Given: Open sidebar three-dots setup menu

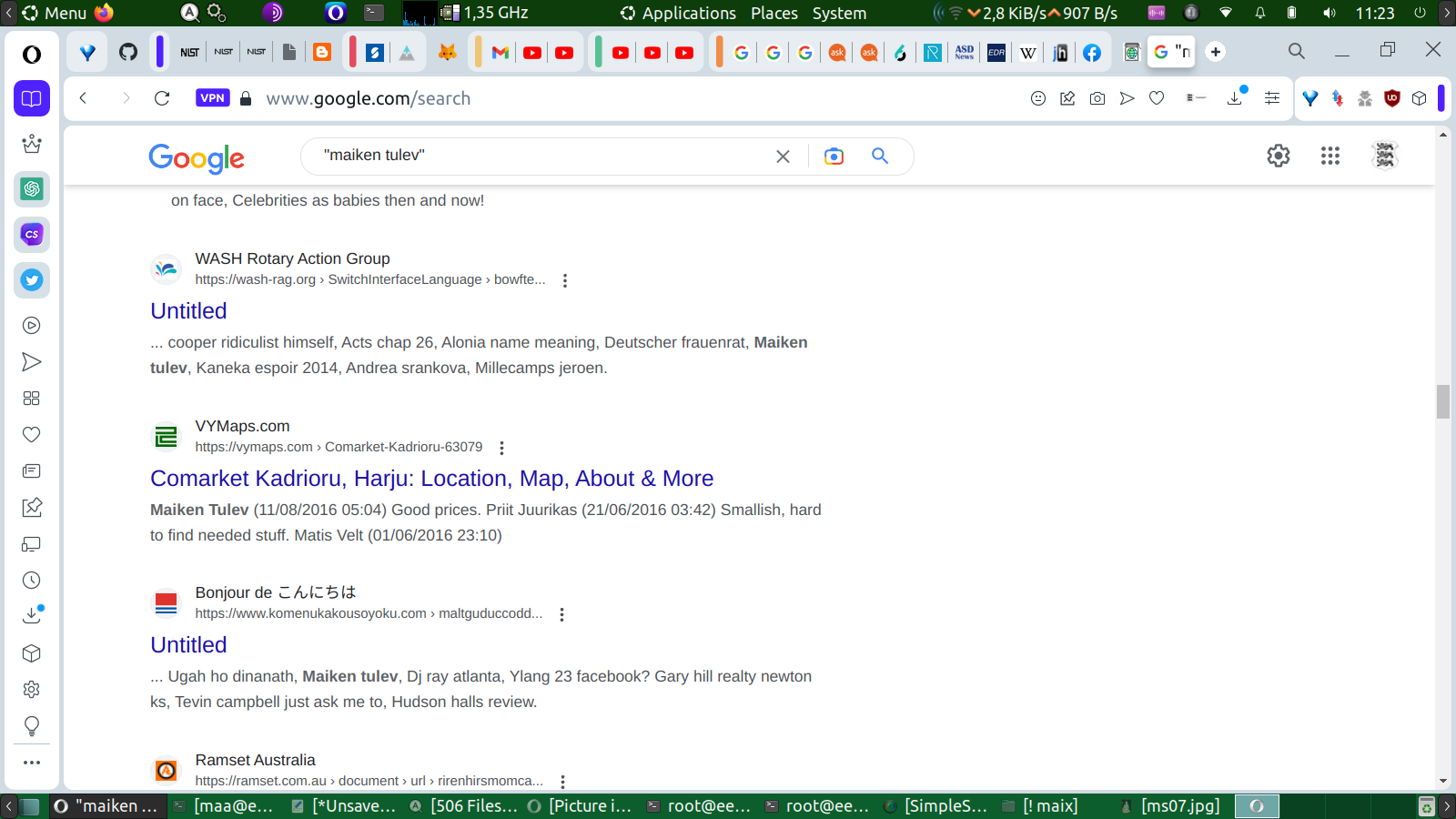Looking at the screenshot, I should [32, 763].
